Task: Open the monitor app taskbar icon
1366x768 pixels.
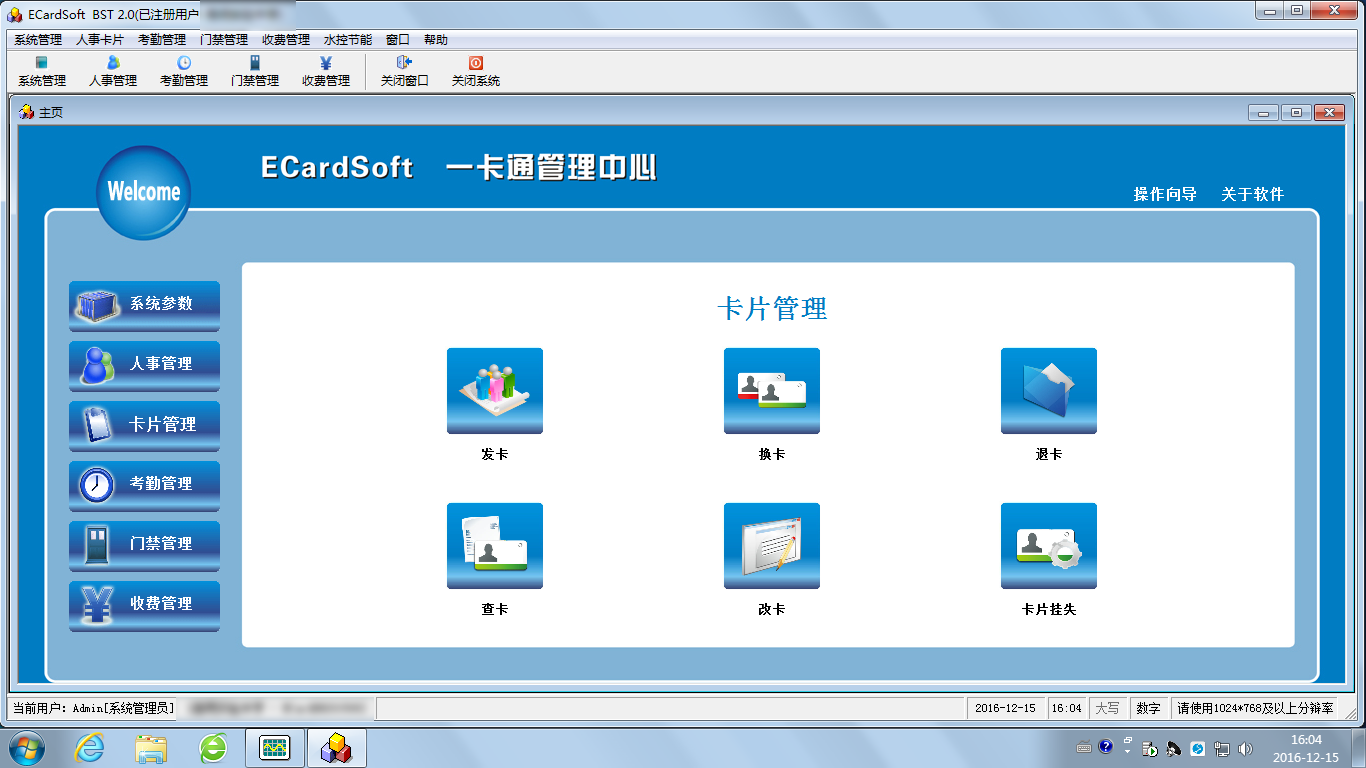Action: tap(275, 747)
